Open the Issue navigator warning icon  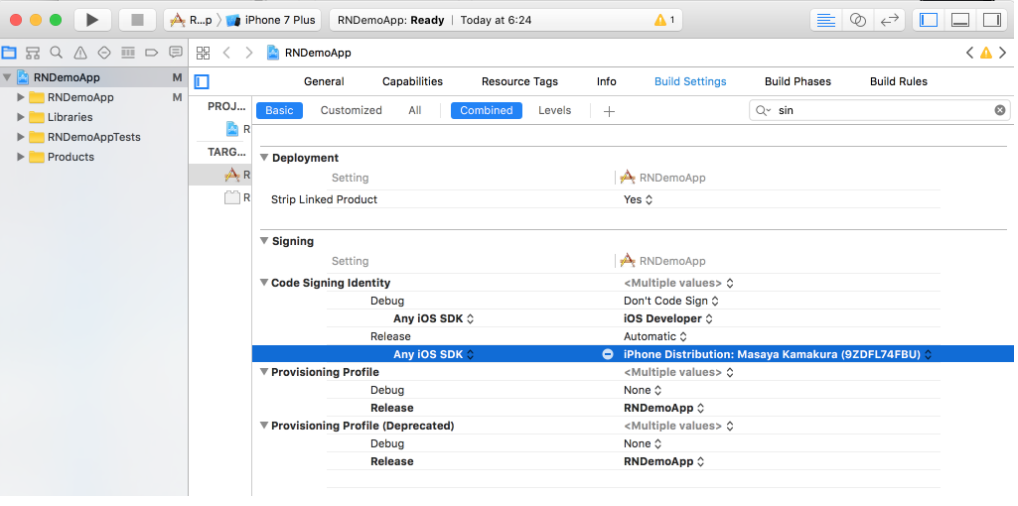81,53
